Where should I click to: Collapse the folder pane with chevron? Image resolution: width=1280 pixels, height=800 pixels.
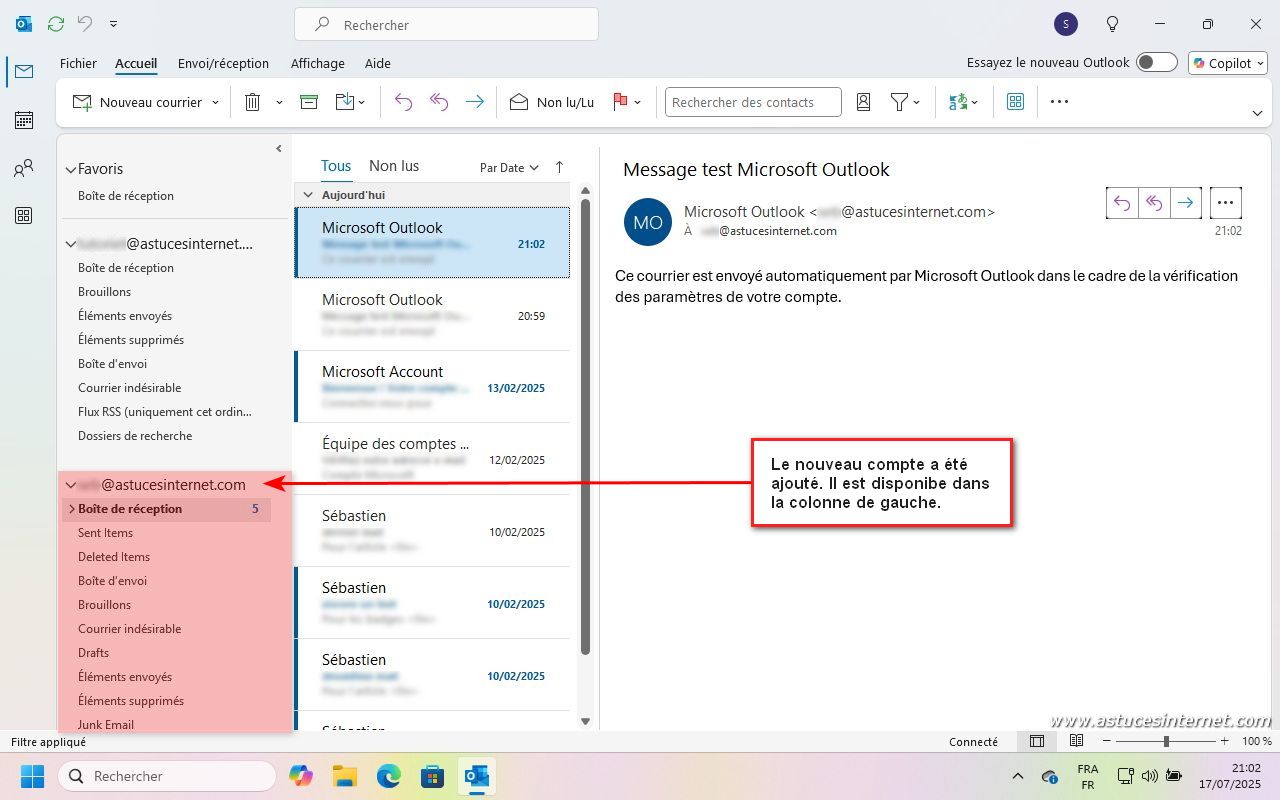pos(279,148)
